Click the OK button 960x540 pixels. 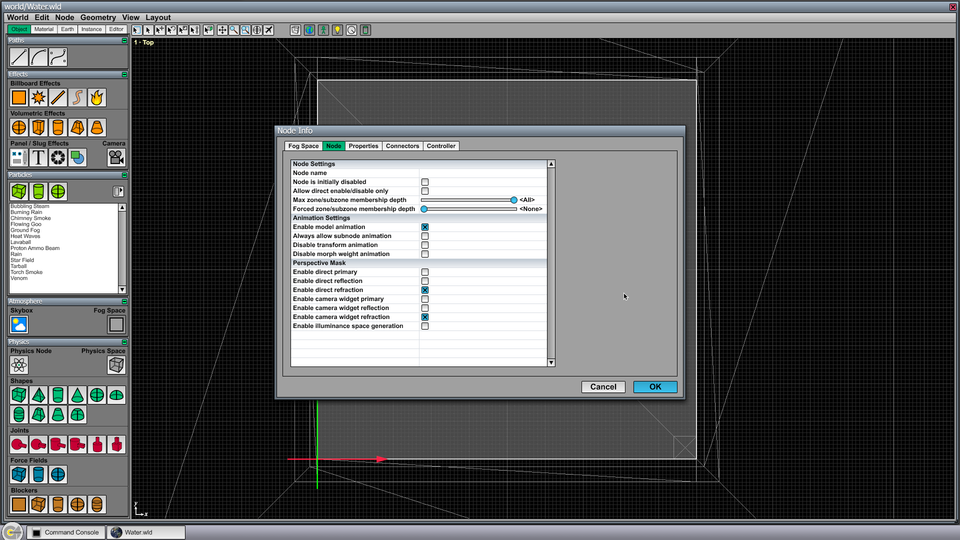coord(655,386)
